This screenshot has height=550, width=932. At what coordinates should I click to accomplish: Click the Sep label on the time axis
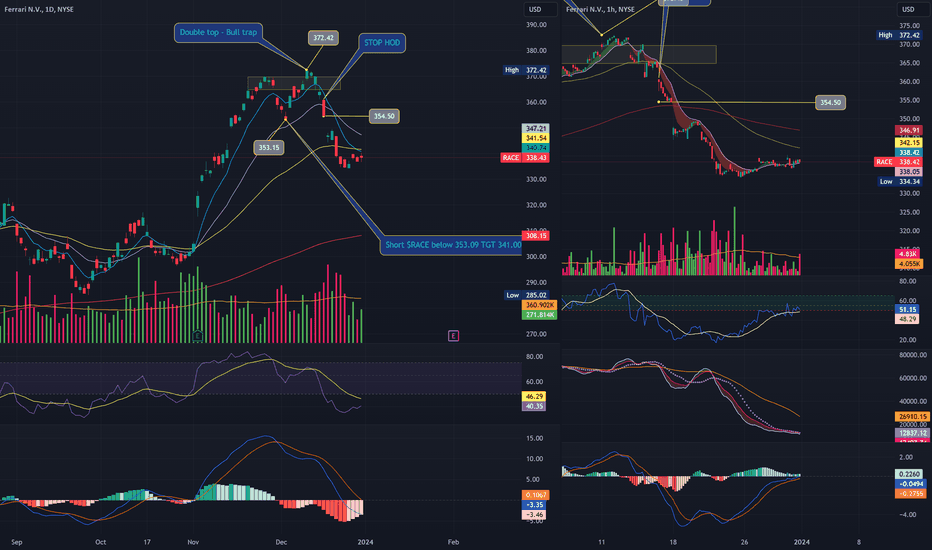(x=17, y=542)
